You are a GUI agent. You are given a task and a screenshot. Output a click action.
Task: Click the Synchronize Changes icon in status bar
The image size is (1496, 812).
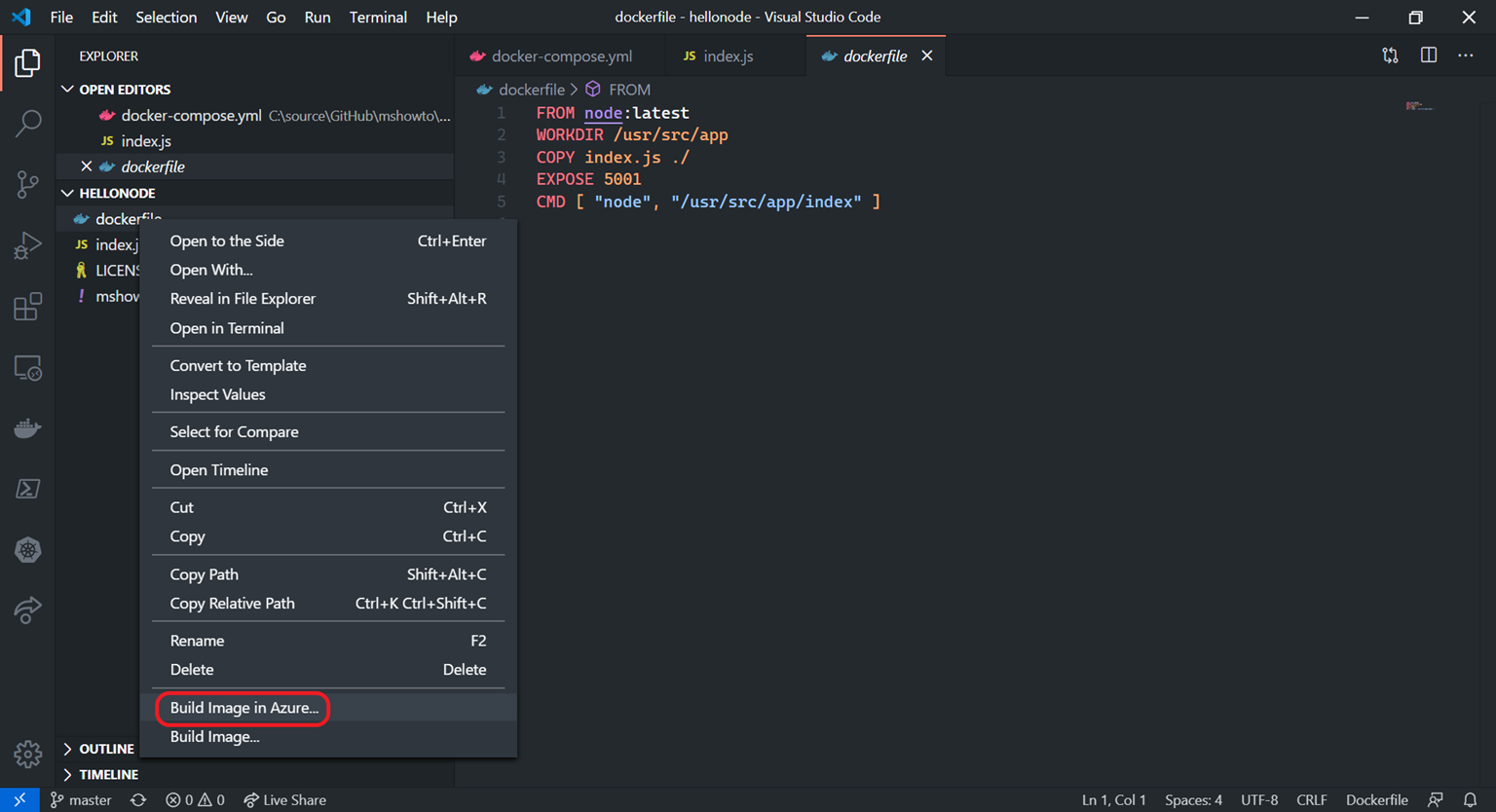(x=138, y=799)
